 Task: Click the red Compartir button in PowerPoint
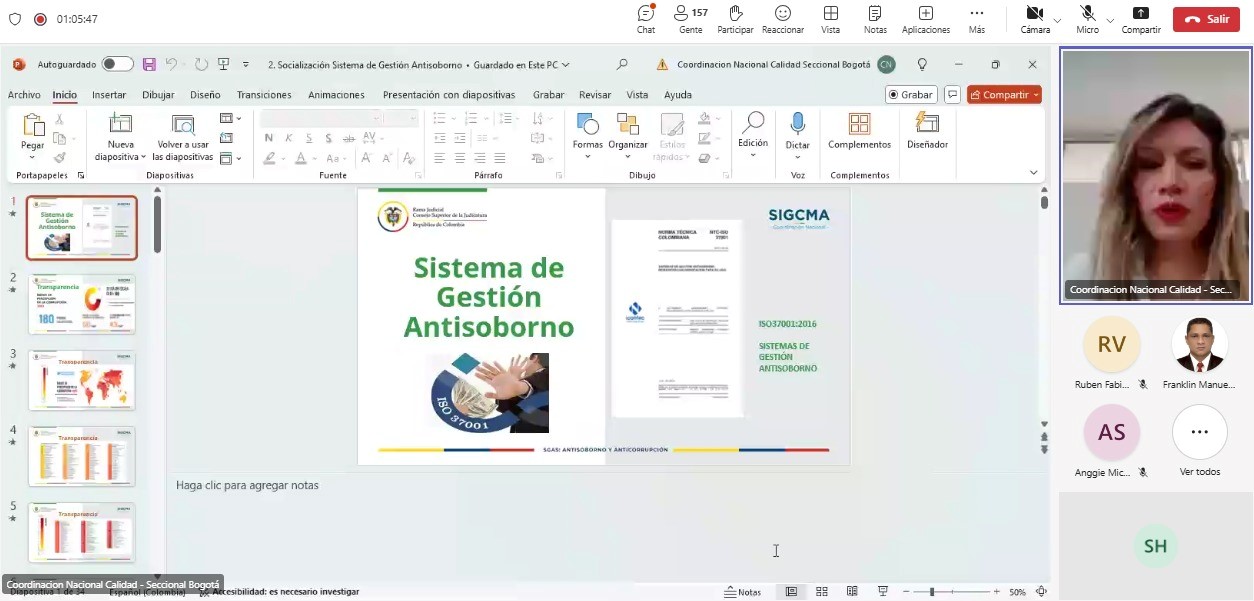(x=1004, y=95)
